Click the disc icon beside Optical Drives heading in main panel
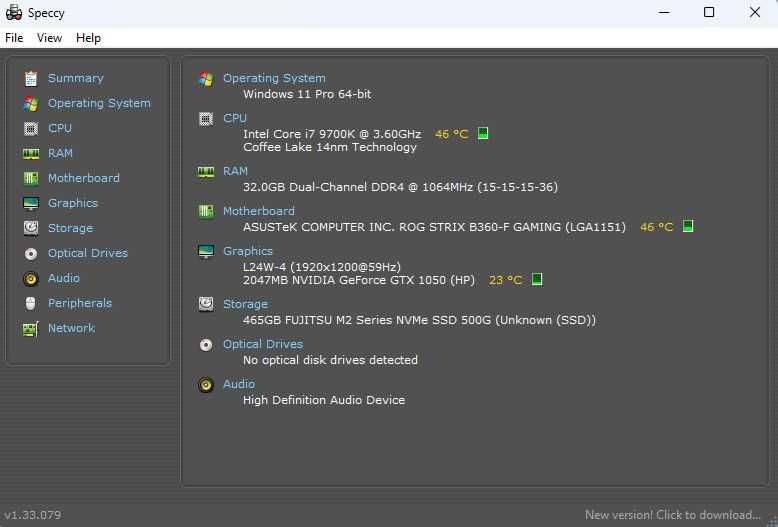The width and height of the screenshot is (778, 527). click(x=206, y=344)
